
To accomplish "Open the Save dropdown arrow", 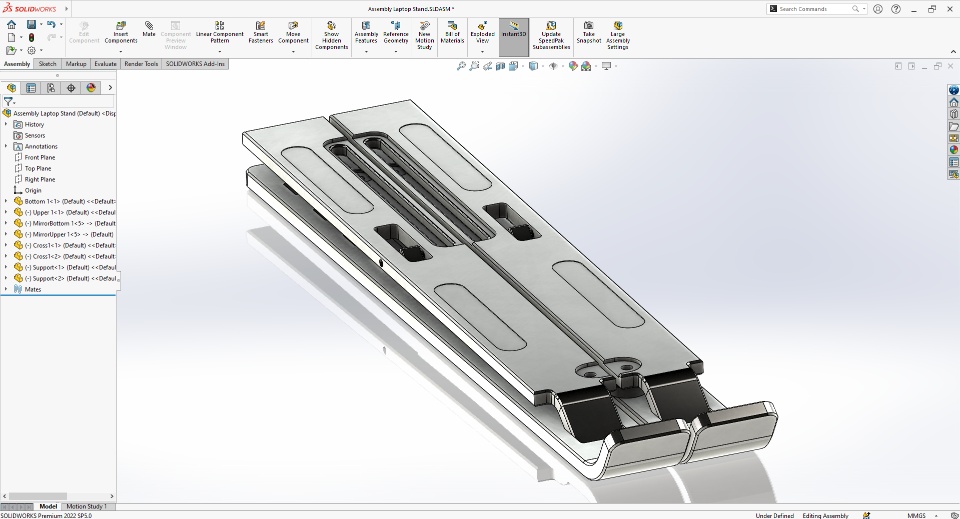I will pyautogui.click(x=41, y=24).
